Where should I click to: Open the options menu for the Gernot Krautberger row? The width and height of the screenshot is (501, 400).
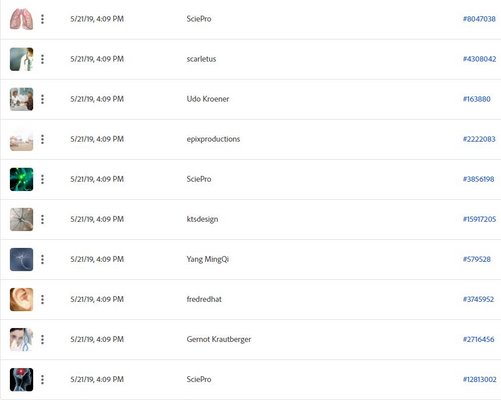coord(42,339)
